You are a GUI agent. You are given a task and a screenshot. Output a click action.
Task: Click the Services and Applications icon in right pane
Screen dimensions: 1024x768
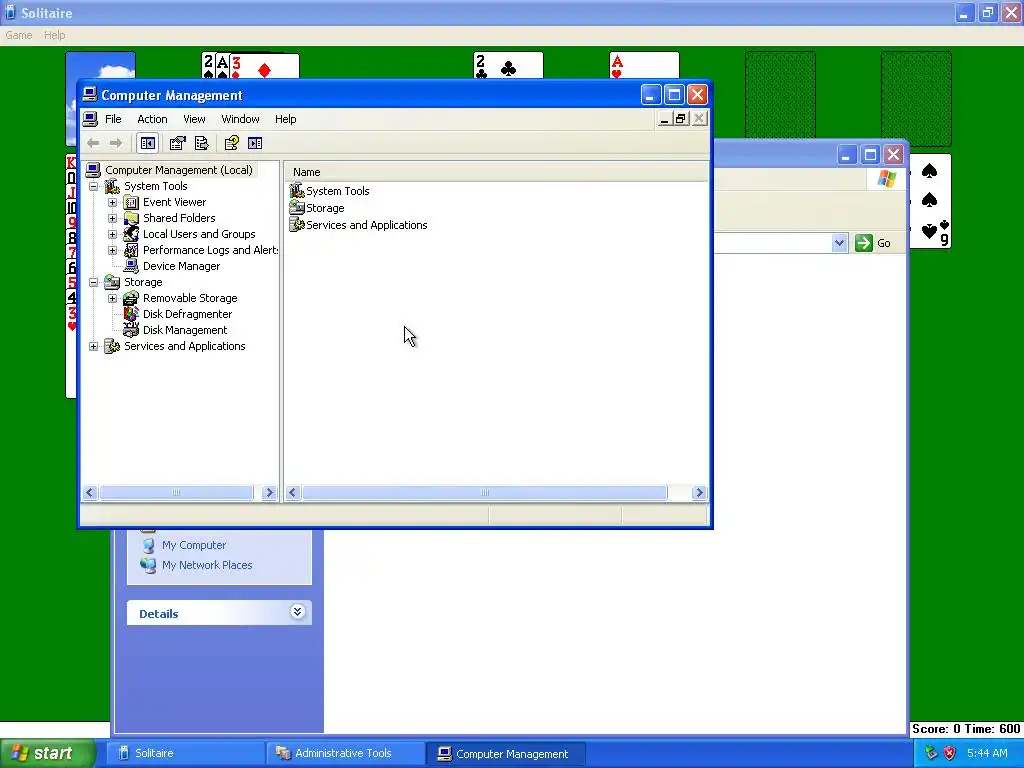297,225
